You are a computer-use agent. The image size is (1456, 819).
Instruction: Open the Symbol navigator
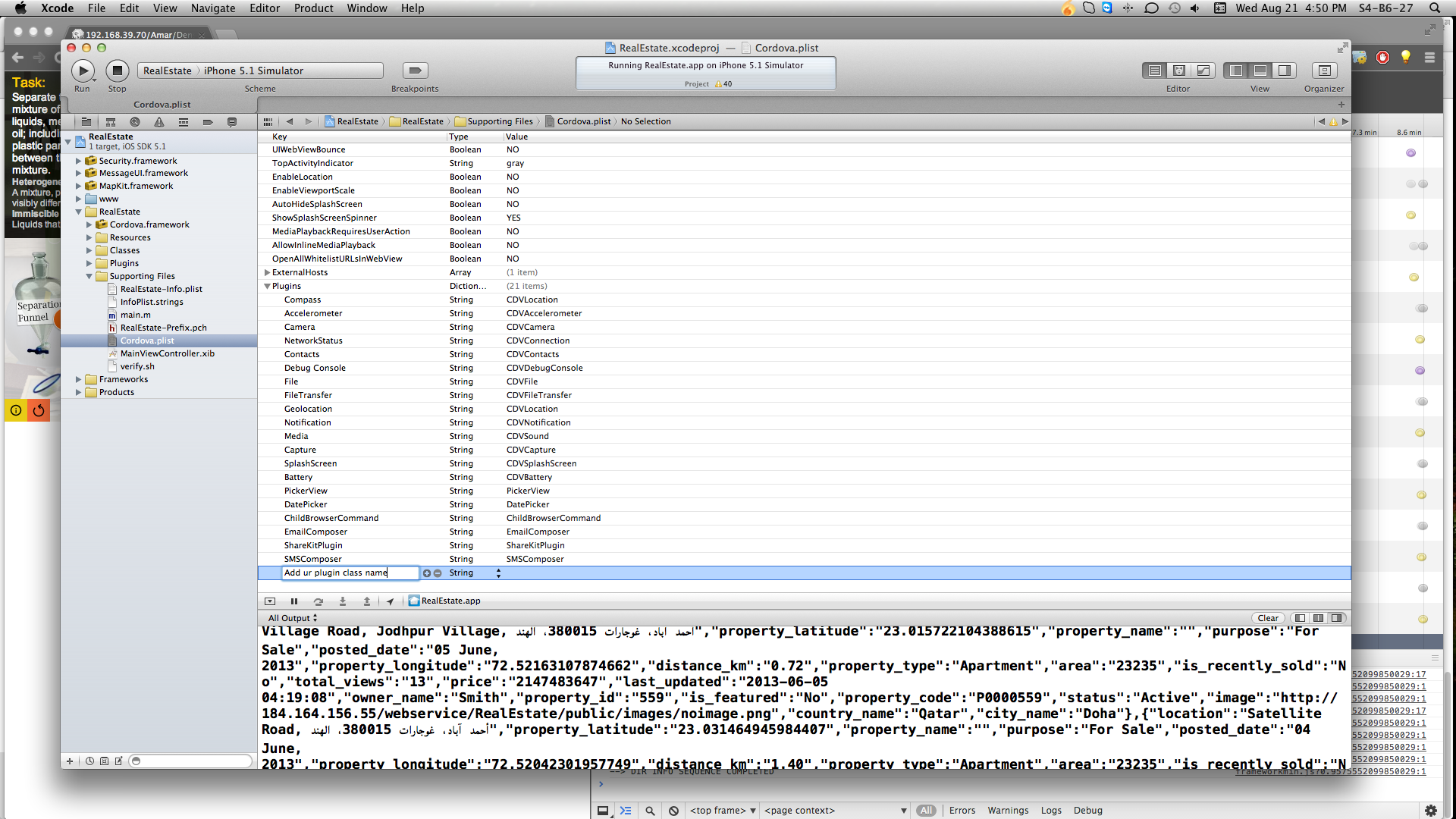(x=111, y=122)
